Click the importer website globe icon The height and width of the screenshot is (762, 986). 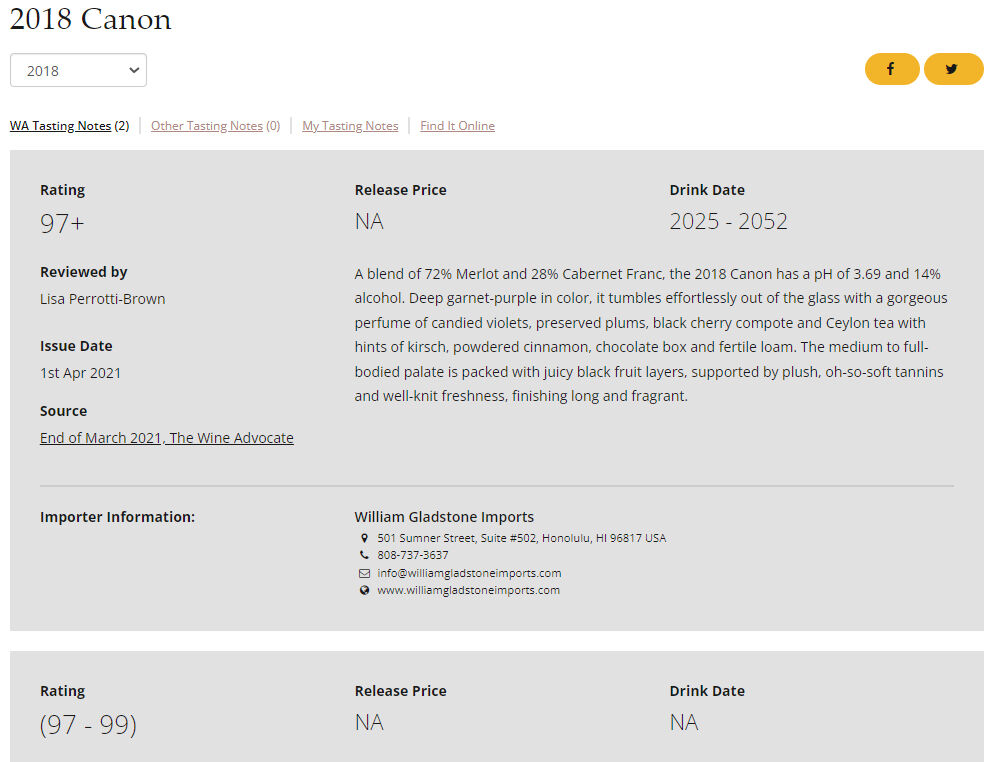click(x=364, y=590)
